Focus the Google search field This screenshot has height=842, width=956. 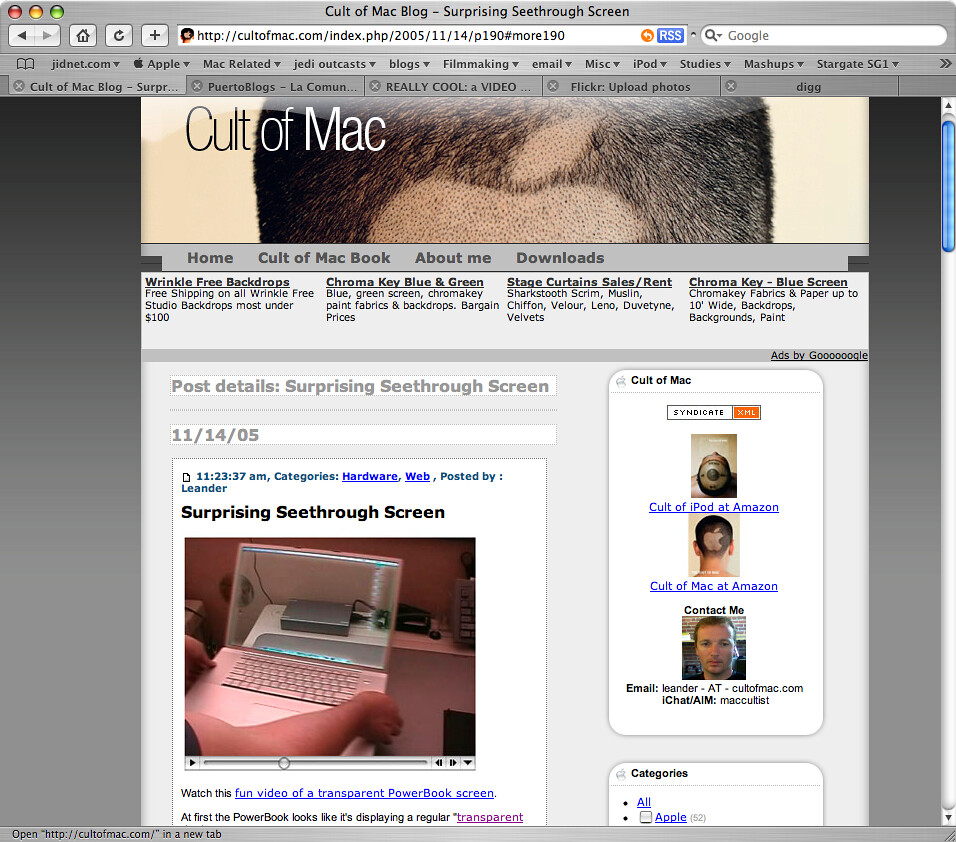pyautogui.click(x=824, y=35)
